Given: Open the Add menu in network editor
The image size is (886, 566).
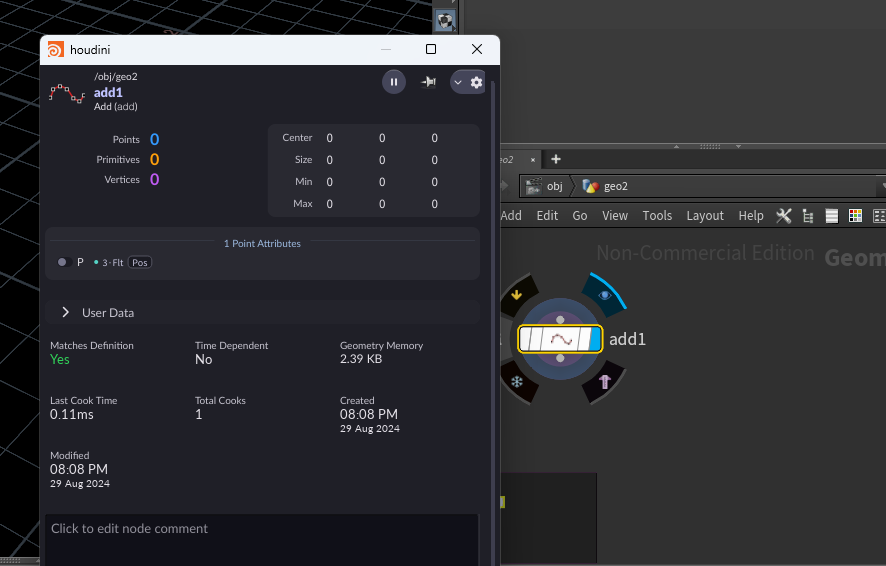Looking at the screenshot, I should 511,216.
